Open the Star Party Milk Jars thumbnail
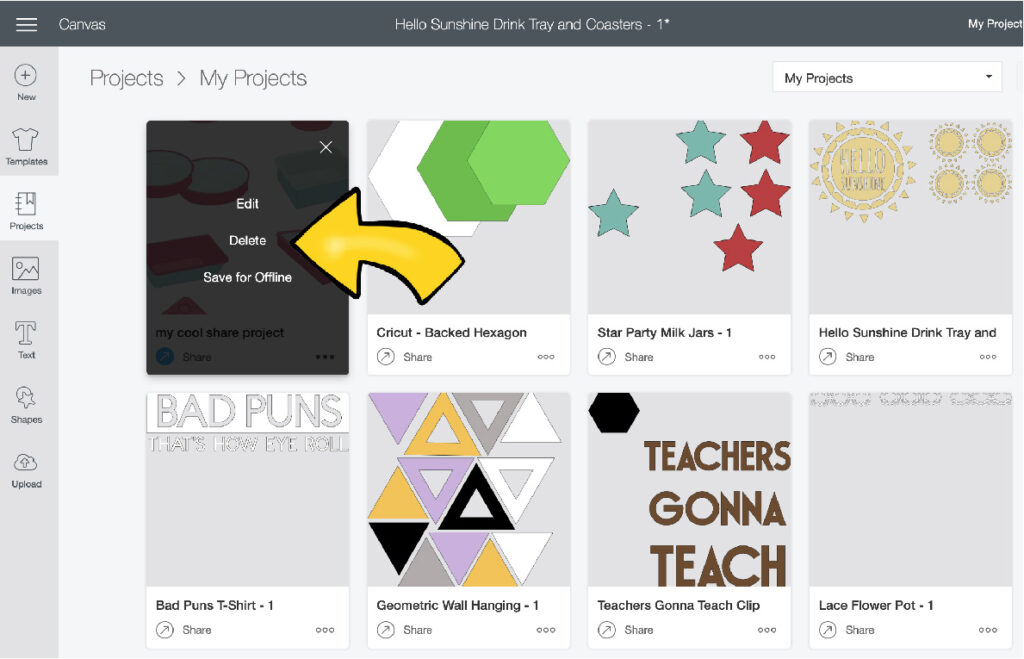The image size is (1024, 659). [x=690, y=217]
